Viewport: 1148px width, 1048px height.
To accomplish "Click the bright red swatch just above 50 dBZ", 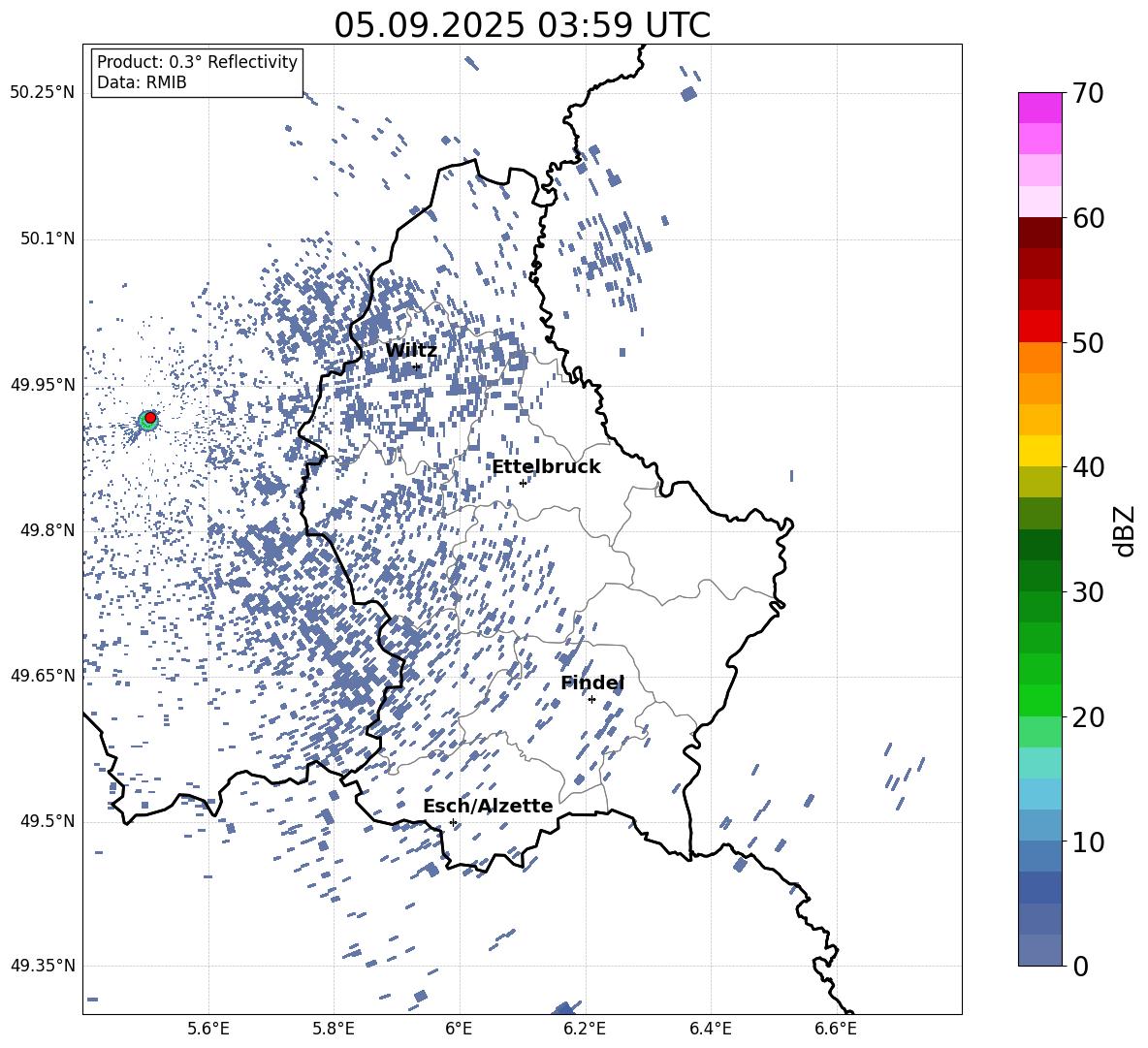I will 1039,327.
